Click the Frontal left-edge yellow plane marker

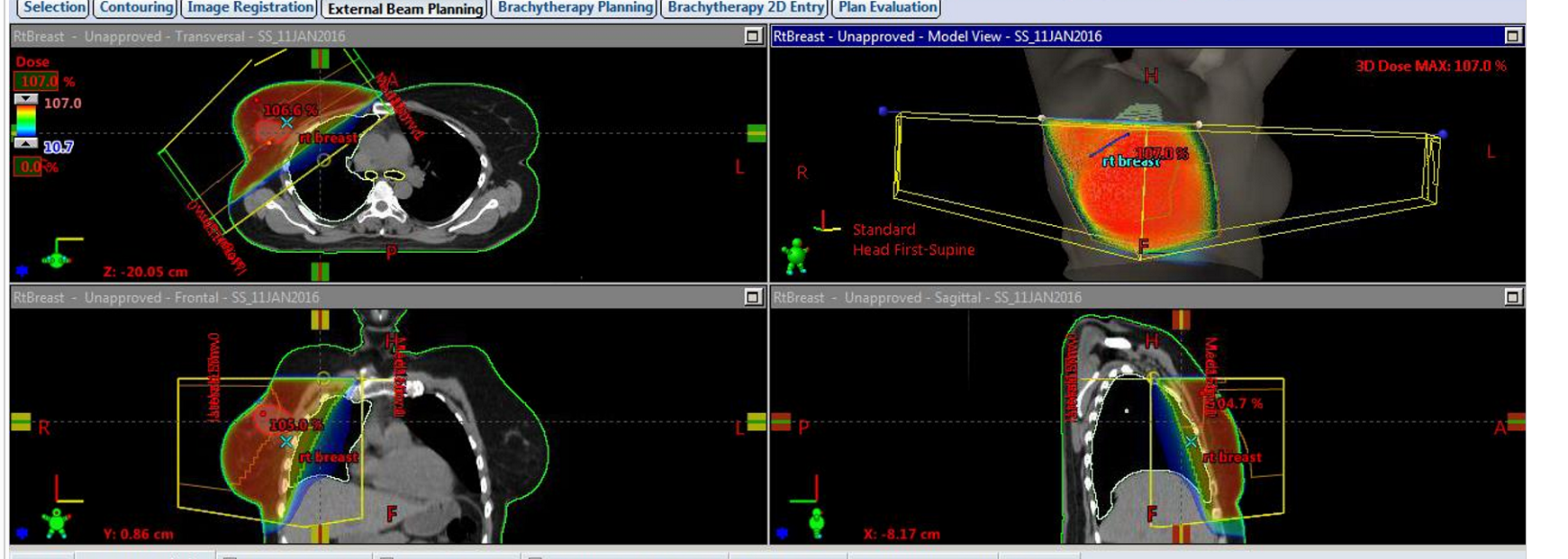click(x=21, y=421)
